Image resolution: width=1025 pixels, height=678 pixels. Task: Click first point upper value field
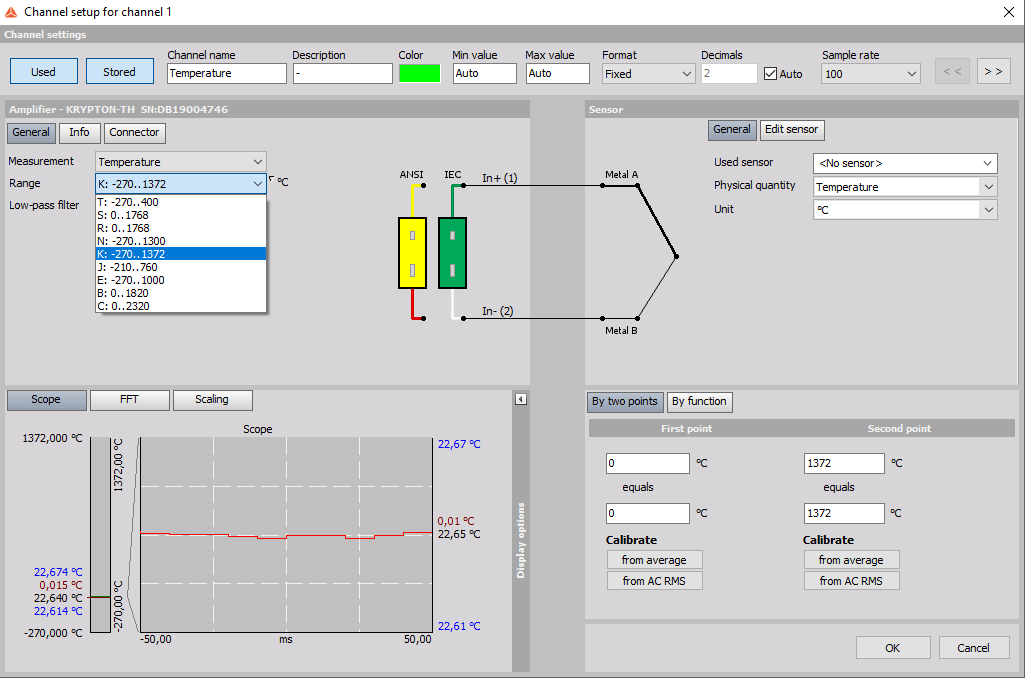648,464
